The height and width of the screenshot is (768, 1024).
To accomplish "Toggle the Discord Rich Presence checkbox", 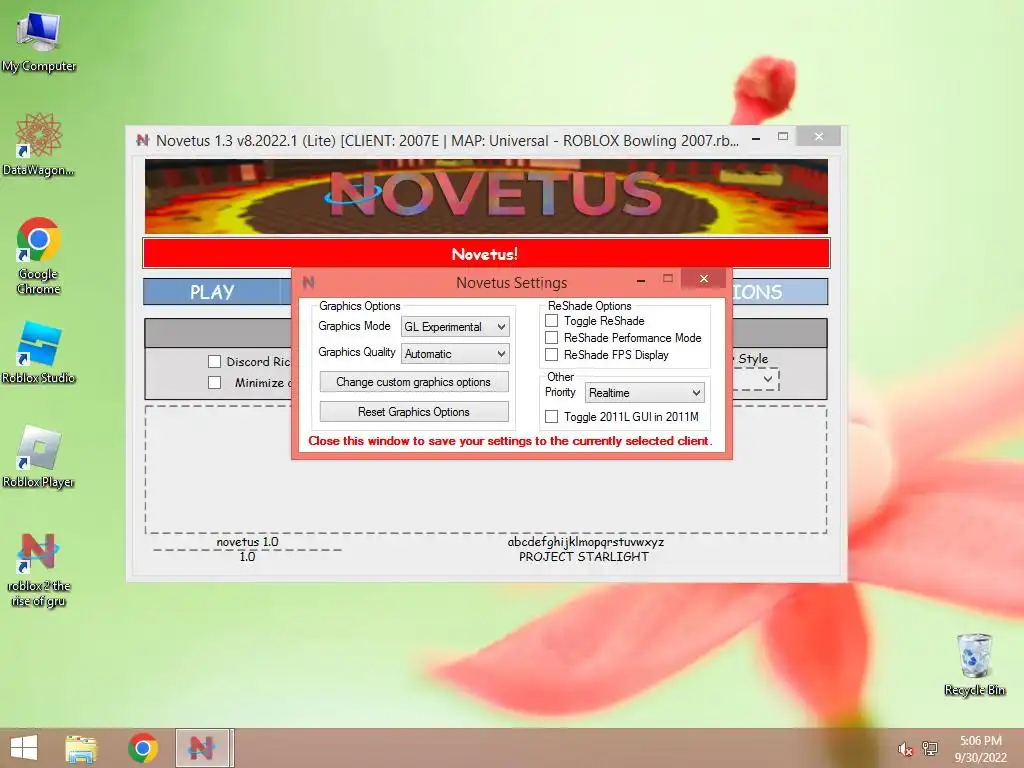I will click(x=214, y=361).
